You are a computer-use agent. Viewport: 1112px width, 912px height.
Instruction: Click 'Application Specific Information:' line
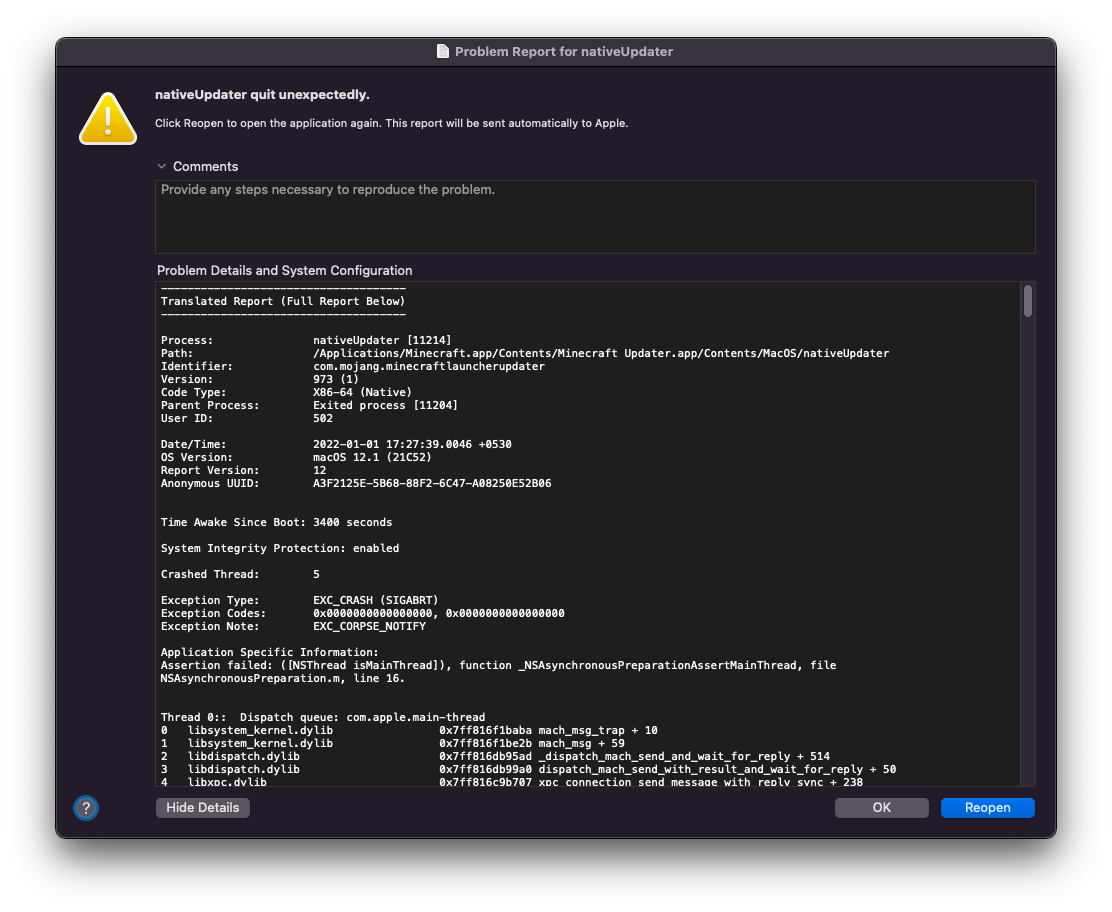click(270, 652)
